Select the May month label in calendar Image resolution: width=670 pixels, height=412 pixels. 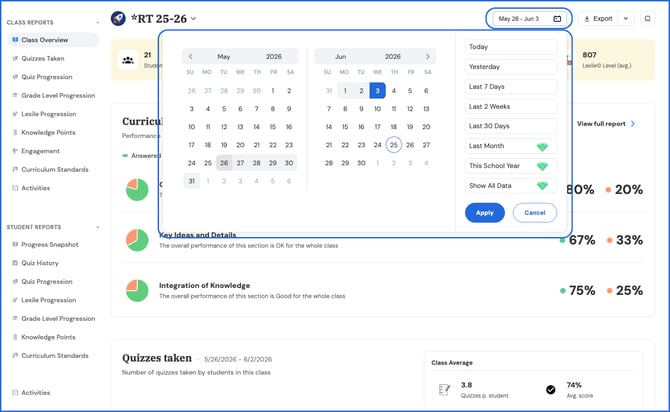(x=223, y=56)
